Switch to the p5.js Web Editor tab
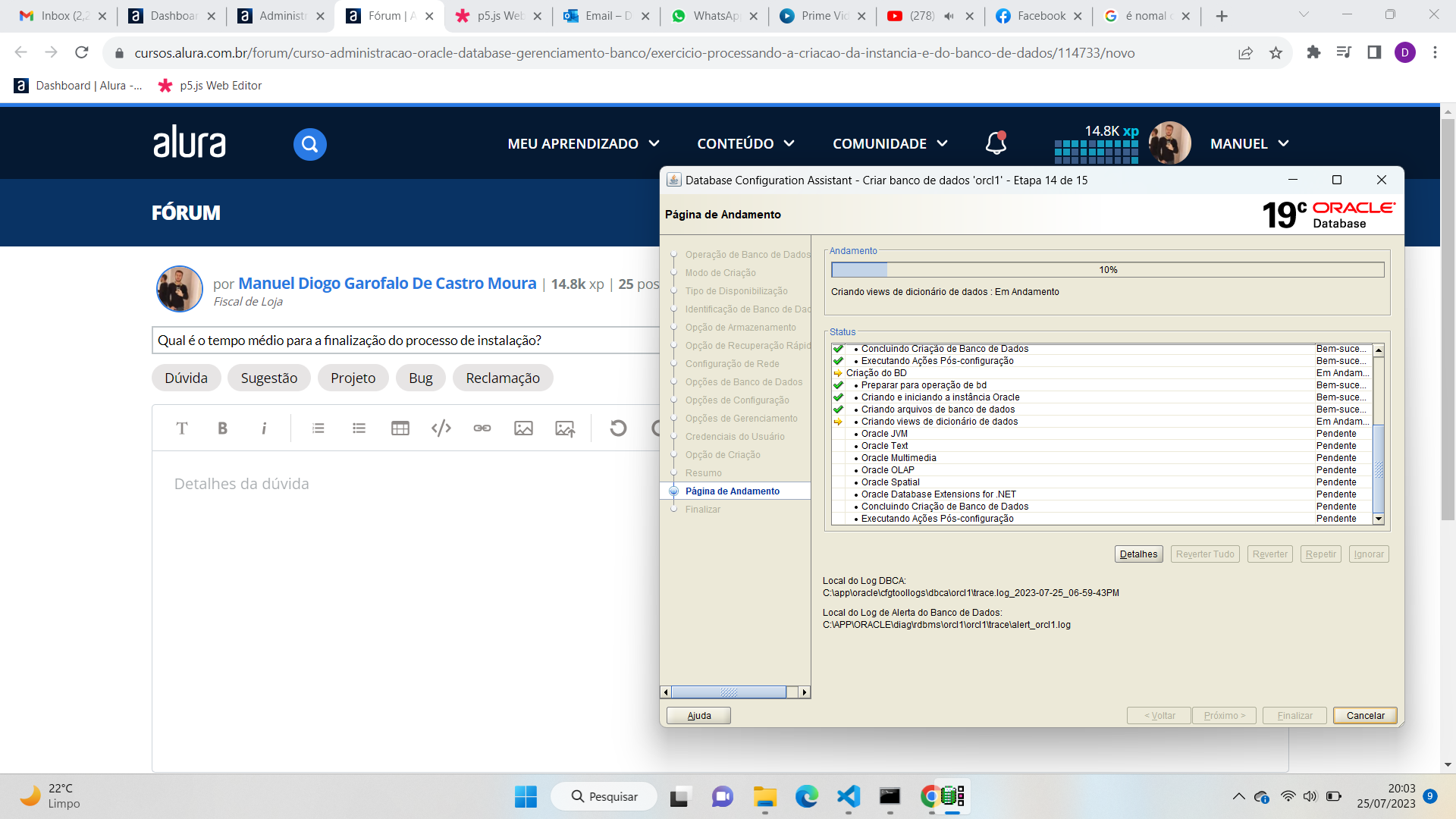The width and height of the screenshot is (1456, 819). click(499, 15)
